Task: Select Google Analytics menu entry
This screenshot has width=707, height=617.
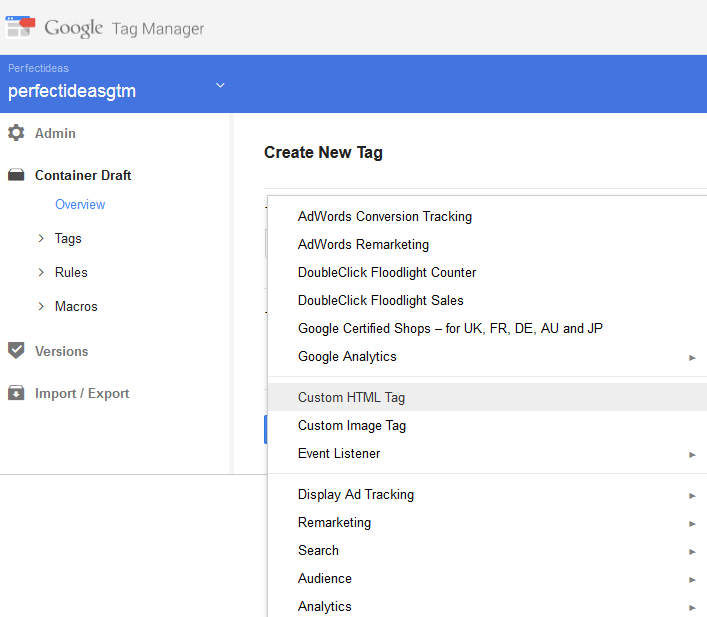Action: [487, 356]
